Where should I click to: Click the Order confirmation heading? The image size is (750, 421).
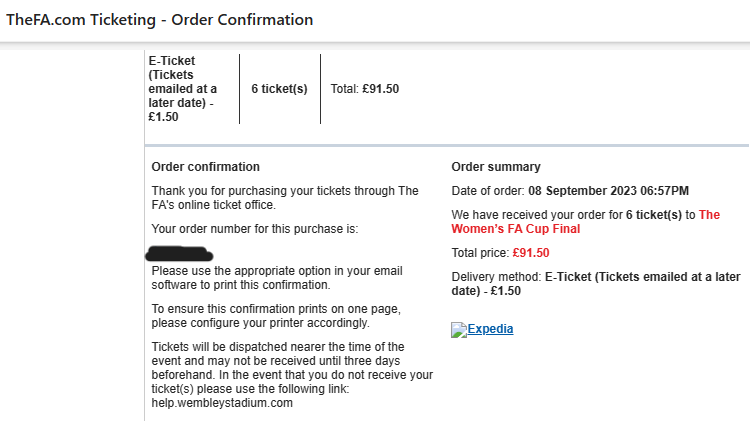(206, 166)
